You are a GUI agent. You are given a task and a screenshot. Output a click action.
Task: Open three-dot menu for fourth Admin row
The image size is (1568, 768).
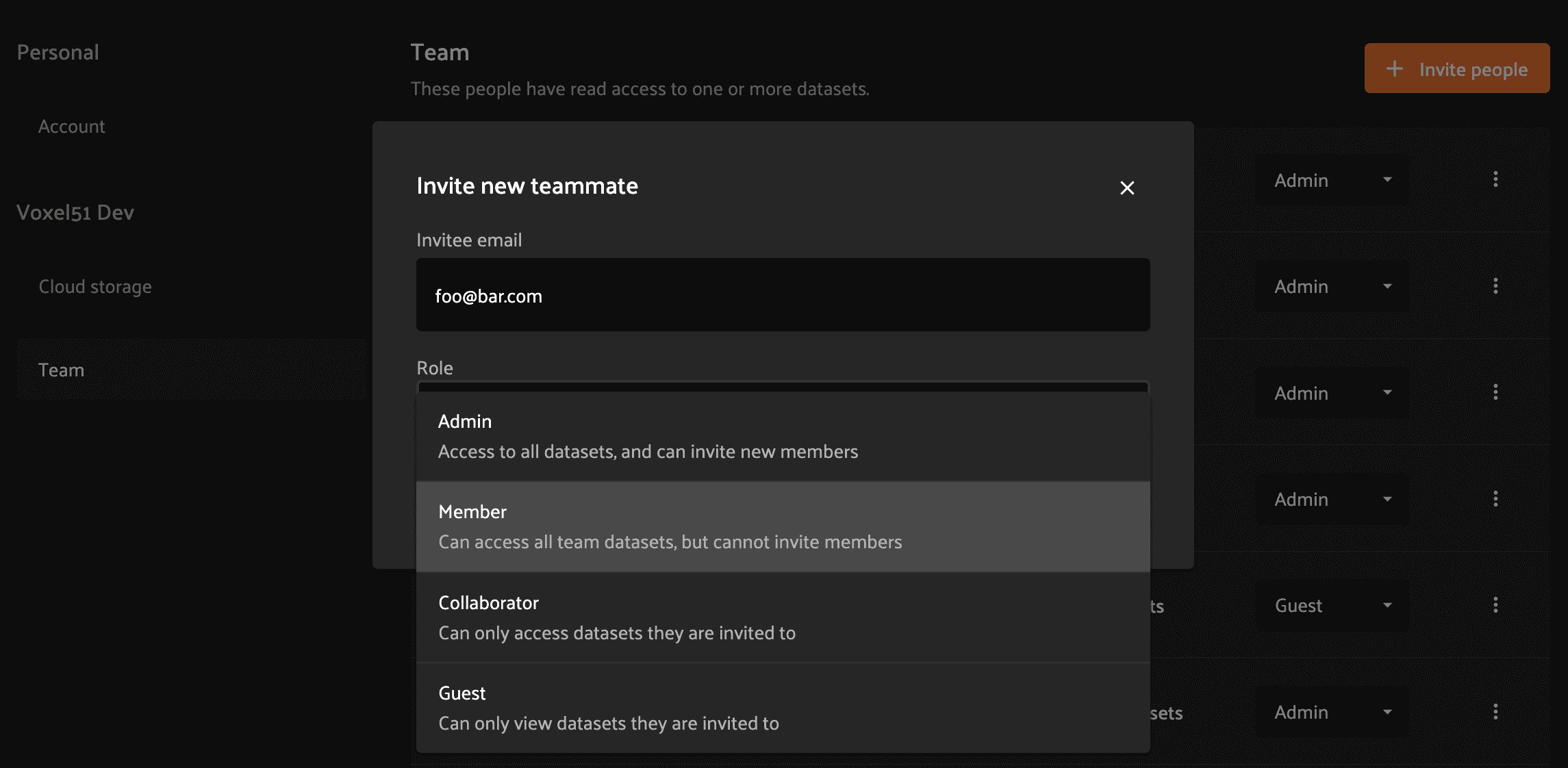click(1495, 499)
